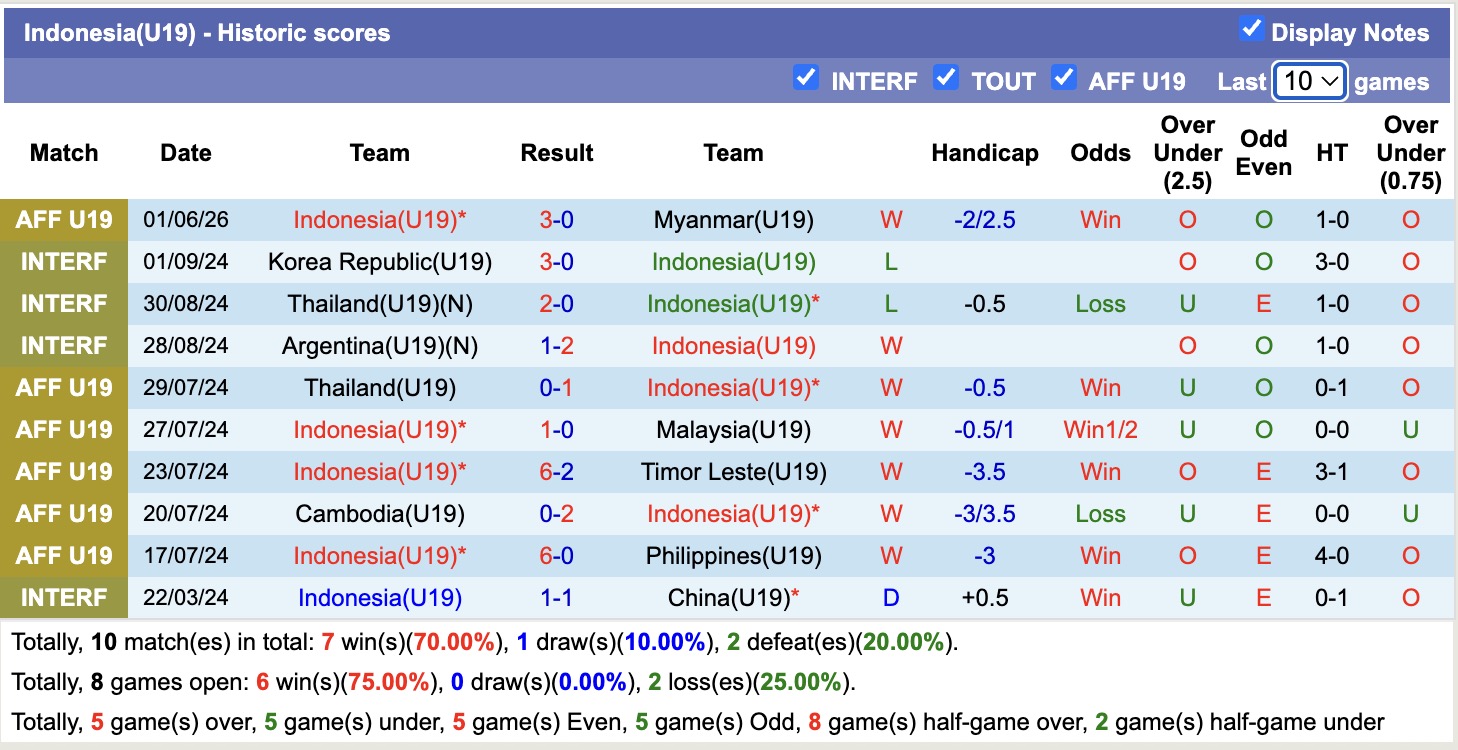Select the China(U19) team name
The height and width of the screenshot is (750, 1458).
[x=729, y=598]
